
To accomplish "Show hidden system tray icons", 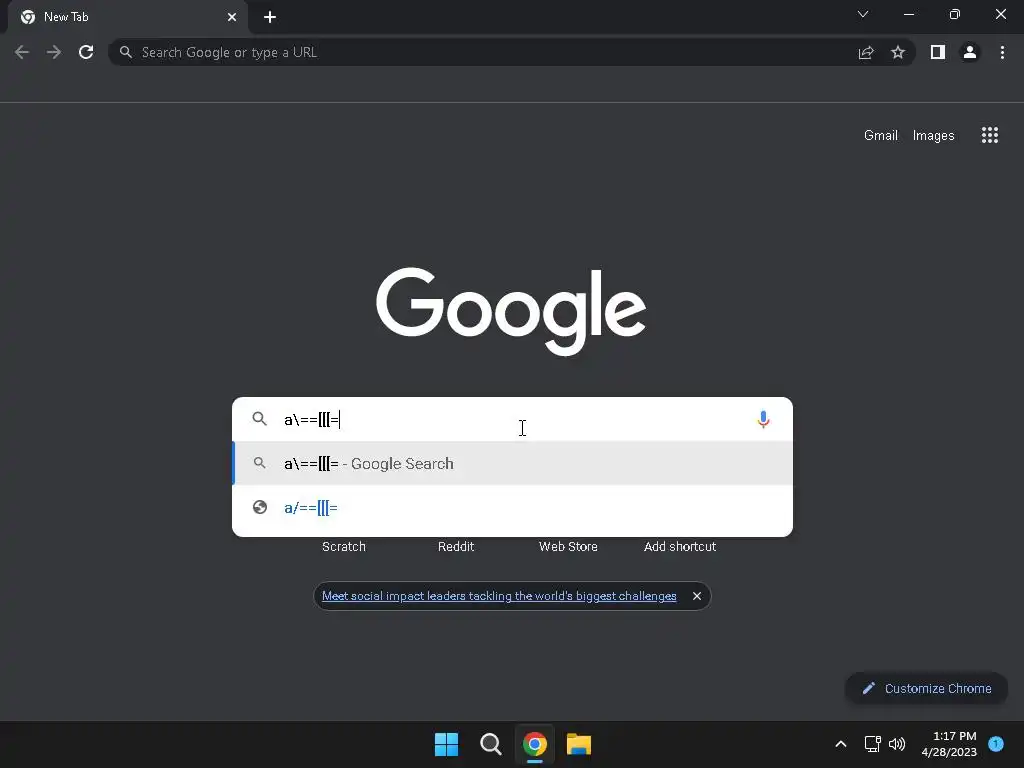I will click(841, 744).
